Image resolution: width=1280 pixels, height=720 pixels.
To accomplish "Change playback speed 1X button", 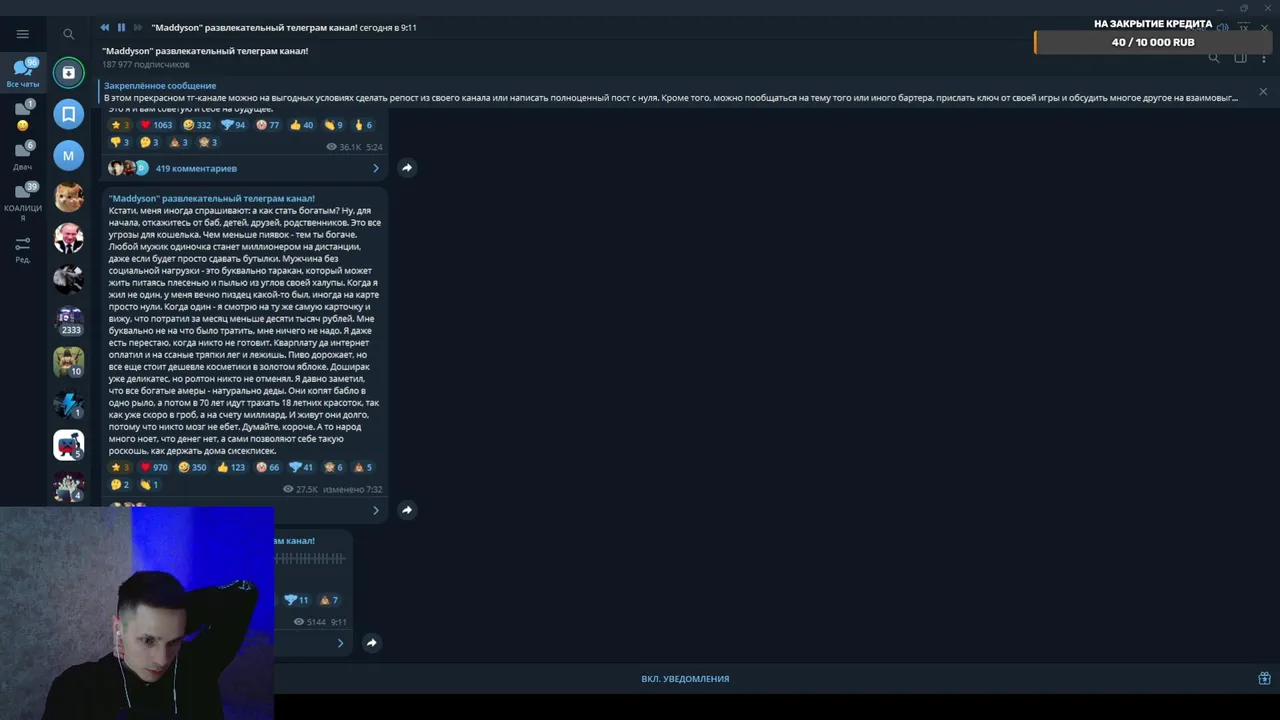I will [x=1244, y=27].
